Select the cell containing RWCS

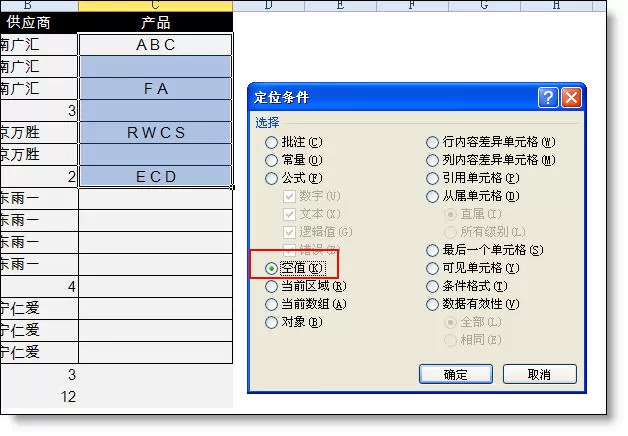(156, 133)
